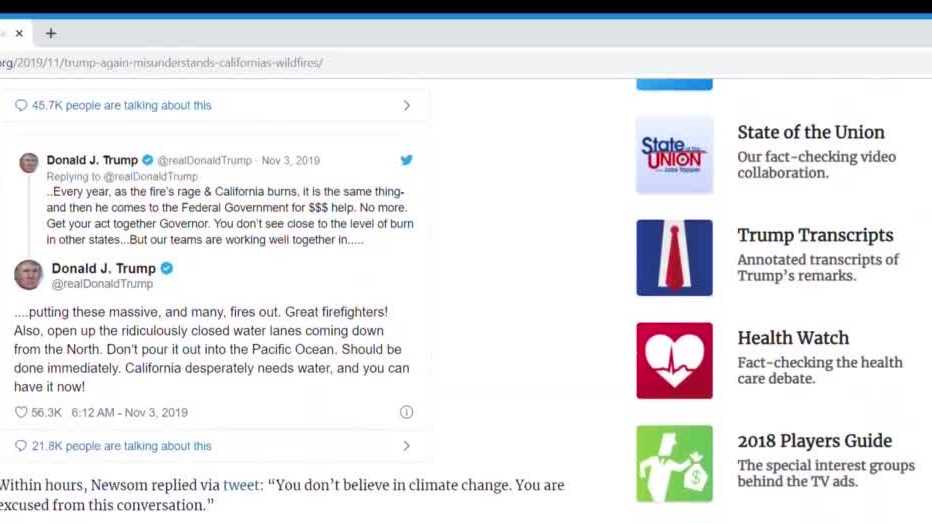Open the 'State of the Union' heading link
This screenshot has height=523, width=932.
(811, 132)
